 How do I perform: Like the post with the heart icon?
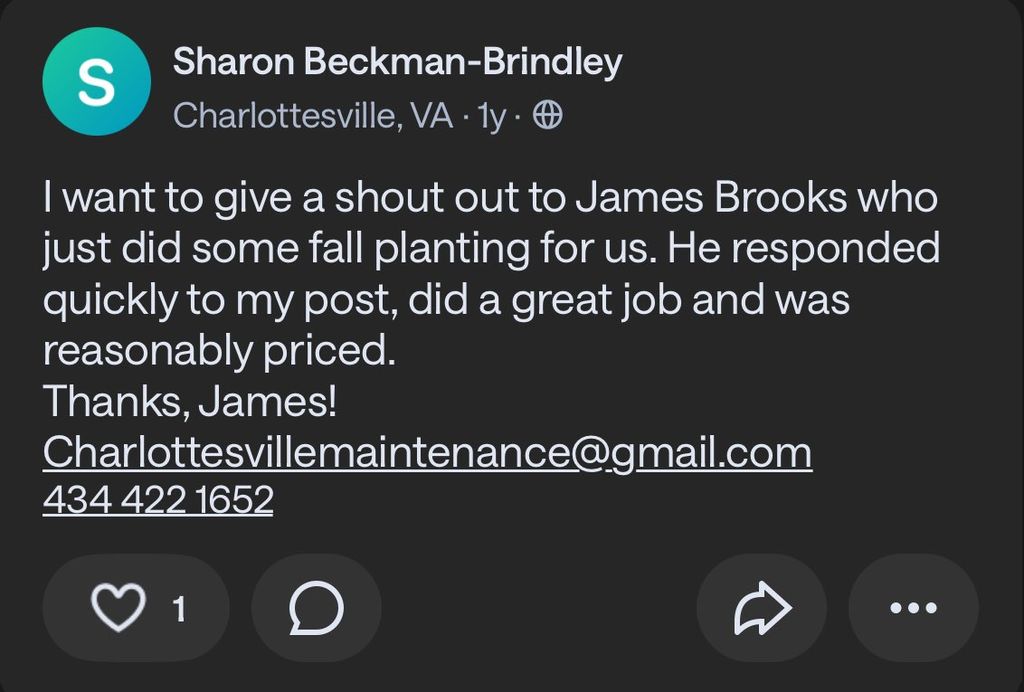pyautogui.click(x=118, y=608)
